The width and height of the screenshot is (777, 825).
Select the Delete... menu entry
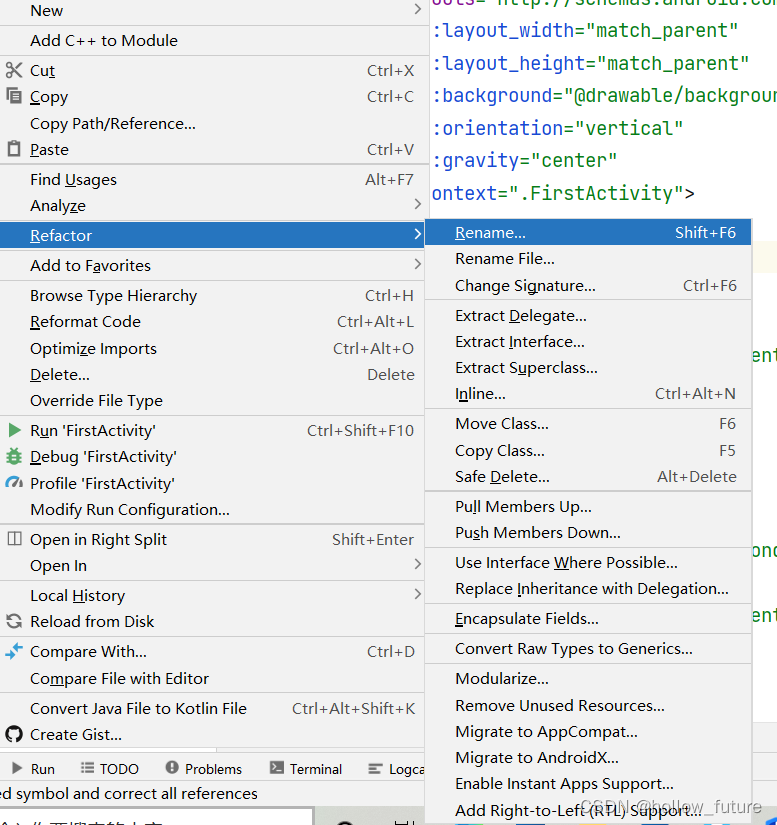212,375
